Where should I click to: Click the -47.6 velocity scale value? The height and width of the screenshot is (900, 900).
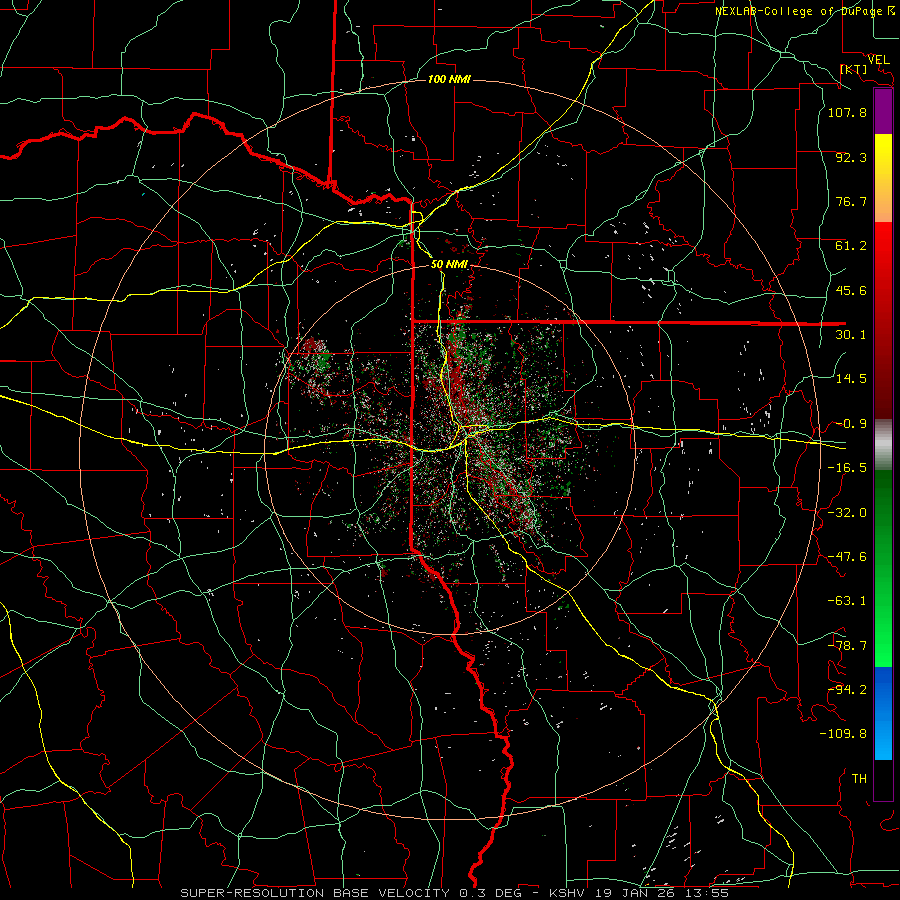pos(847,557)
